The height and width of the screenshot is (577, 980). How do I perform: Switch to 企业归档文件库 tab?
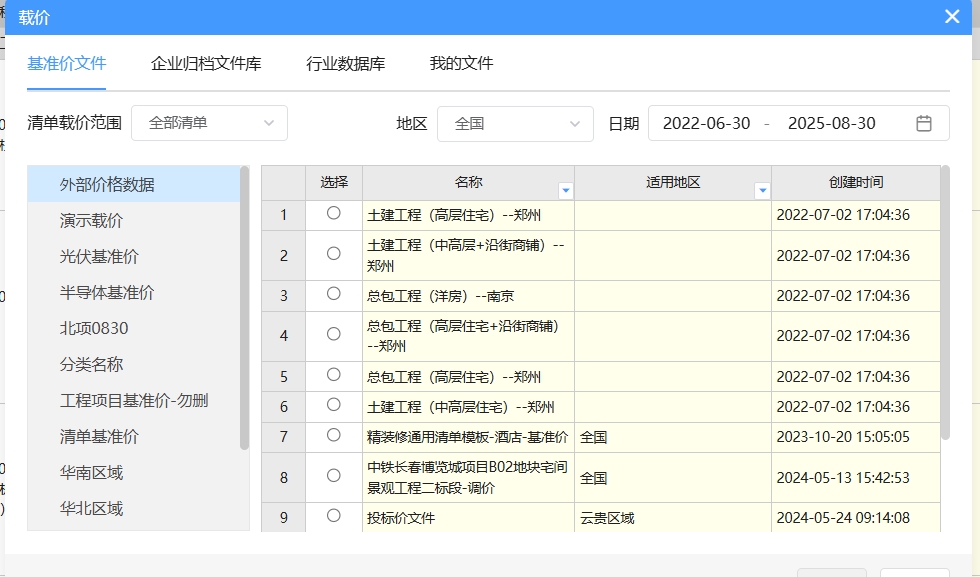[206, 64]
